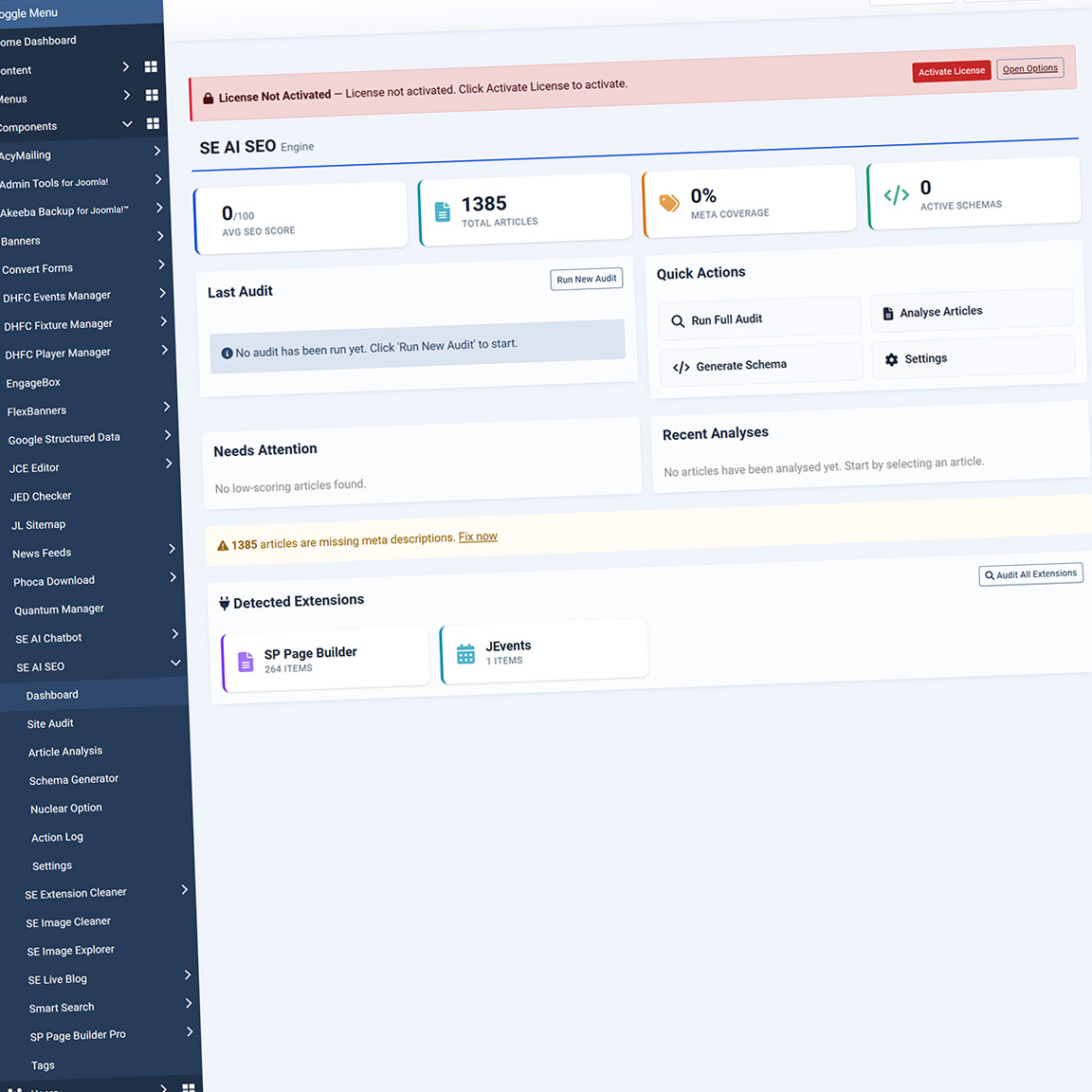This screenshot has width=1092, height=1092.
Task: Click the Active Schemas code icon
Action: 896,195
